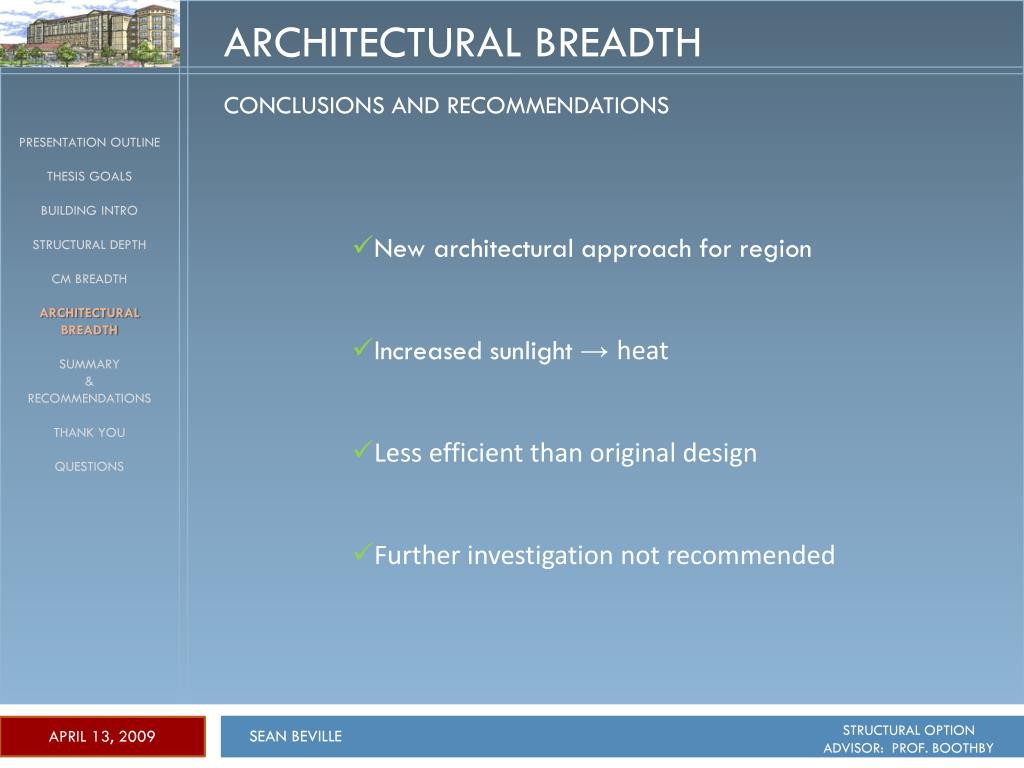Jump to the Structural Depth section

(x=89, y=244)
